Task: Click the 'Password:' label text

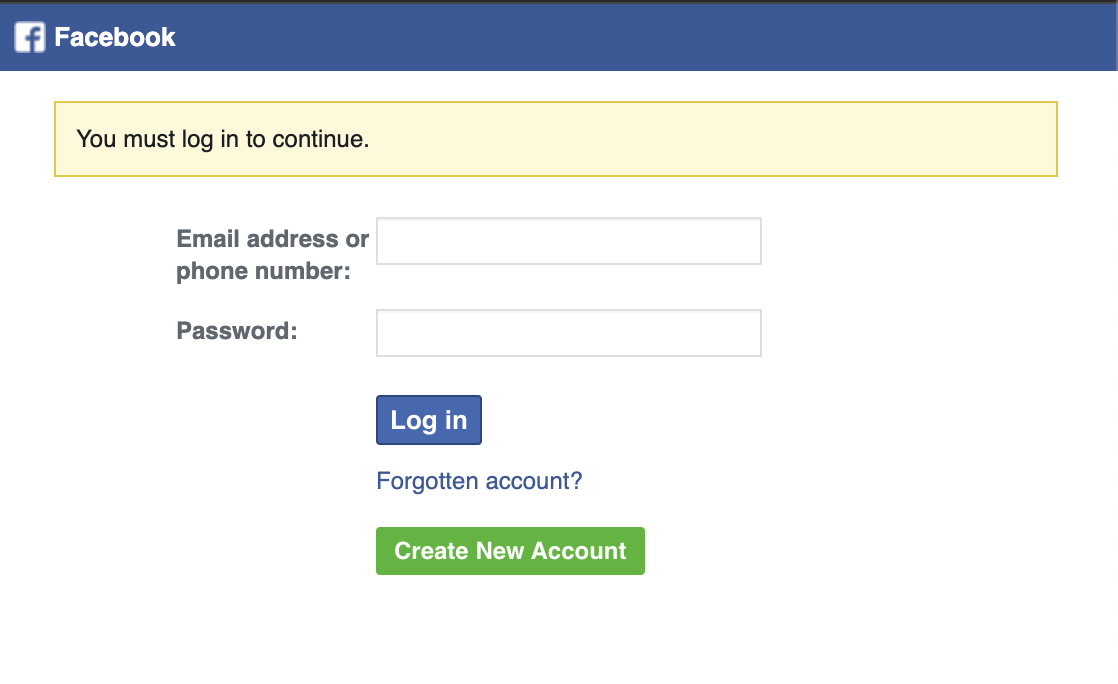Action: (235, 330)
